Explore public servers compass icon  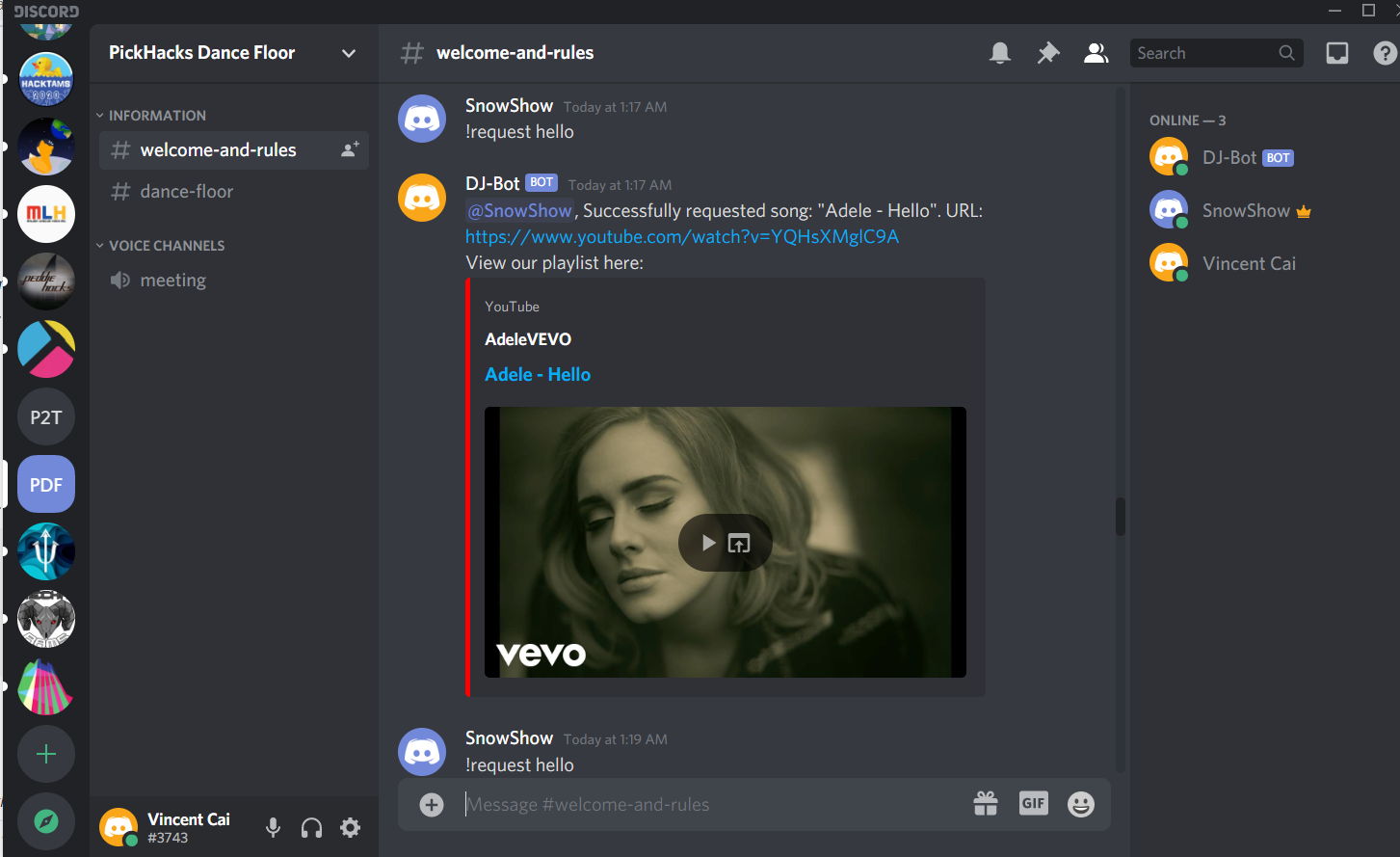coord(46,821)
